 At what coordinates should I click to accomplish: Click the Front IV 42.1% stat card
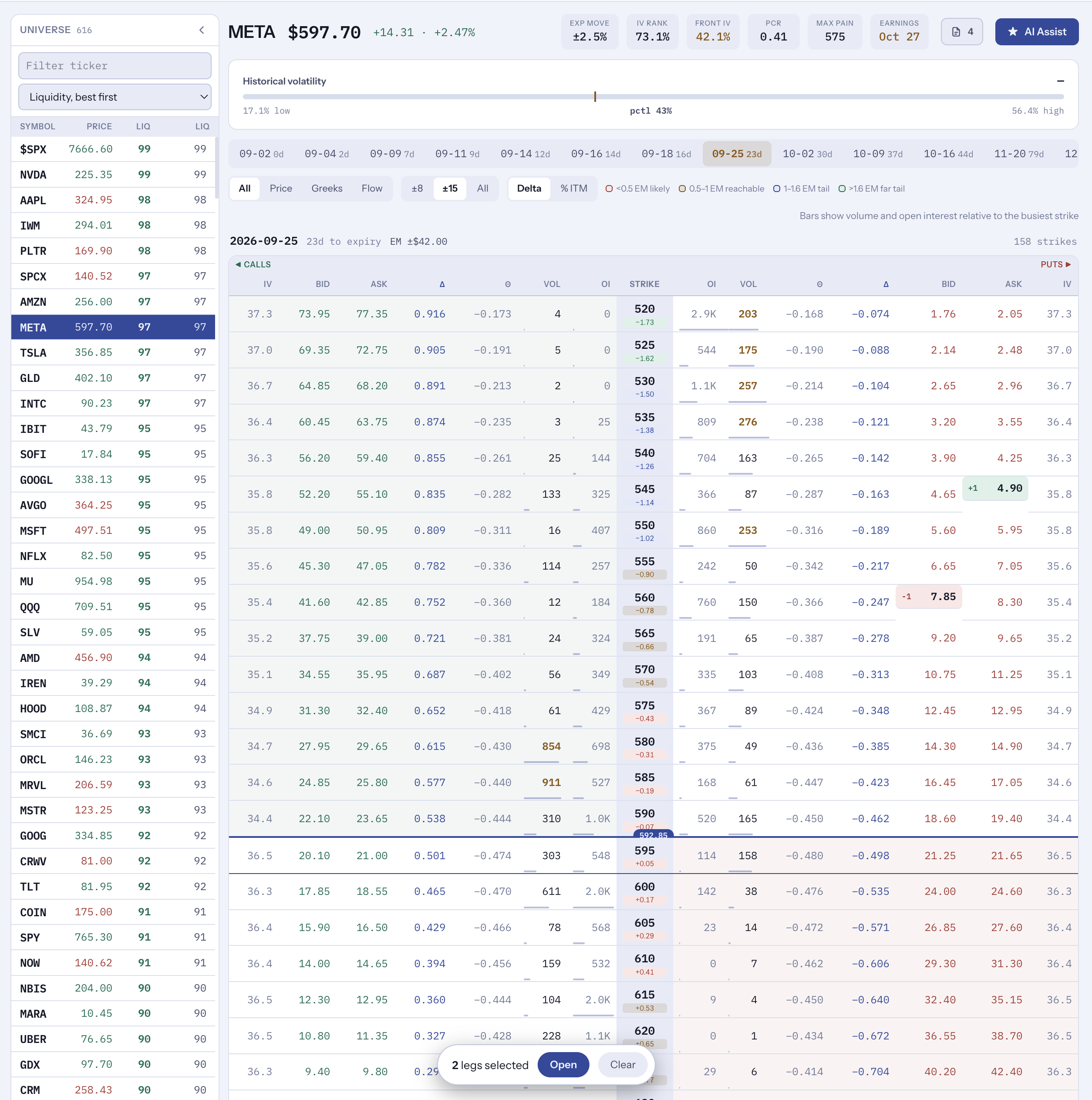[x=713, y=32]
